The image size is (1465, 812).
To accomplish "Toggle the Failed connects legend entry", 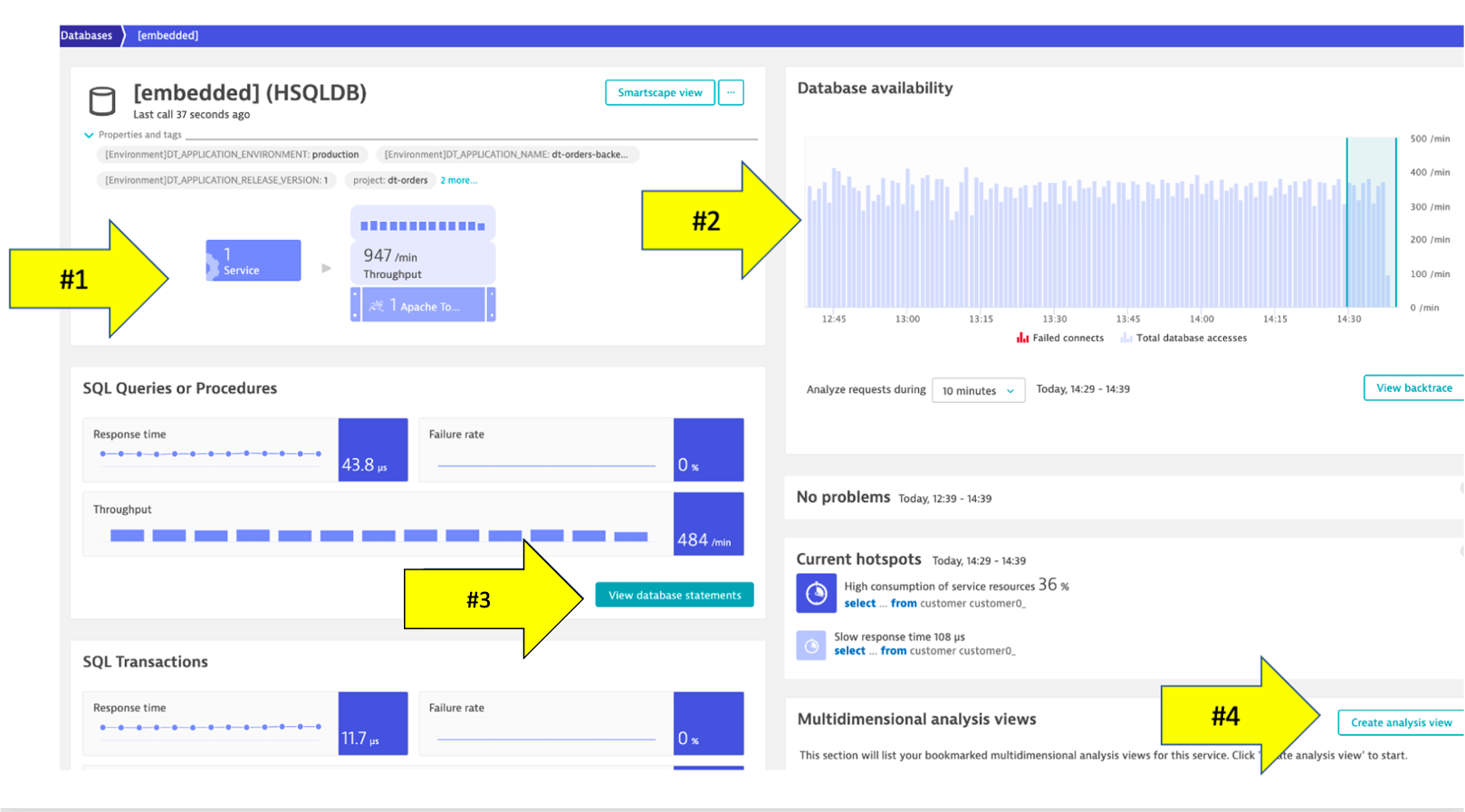I will pos(1059,338).
